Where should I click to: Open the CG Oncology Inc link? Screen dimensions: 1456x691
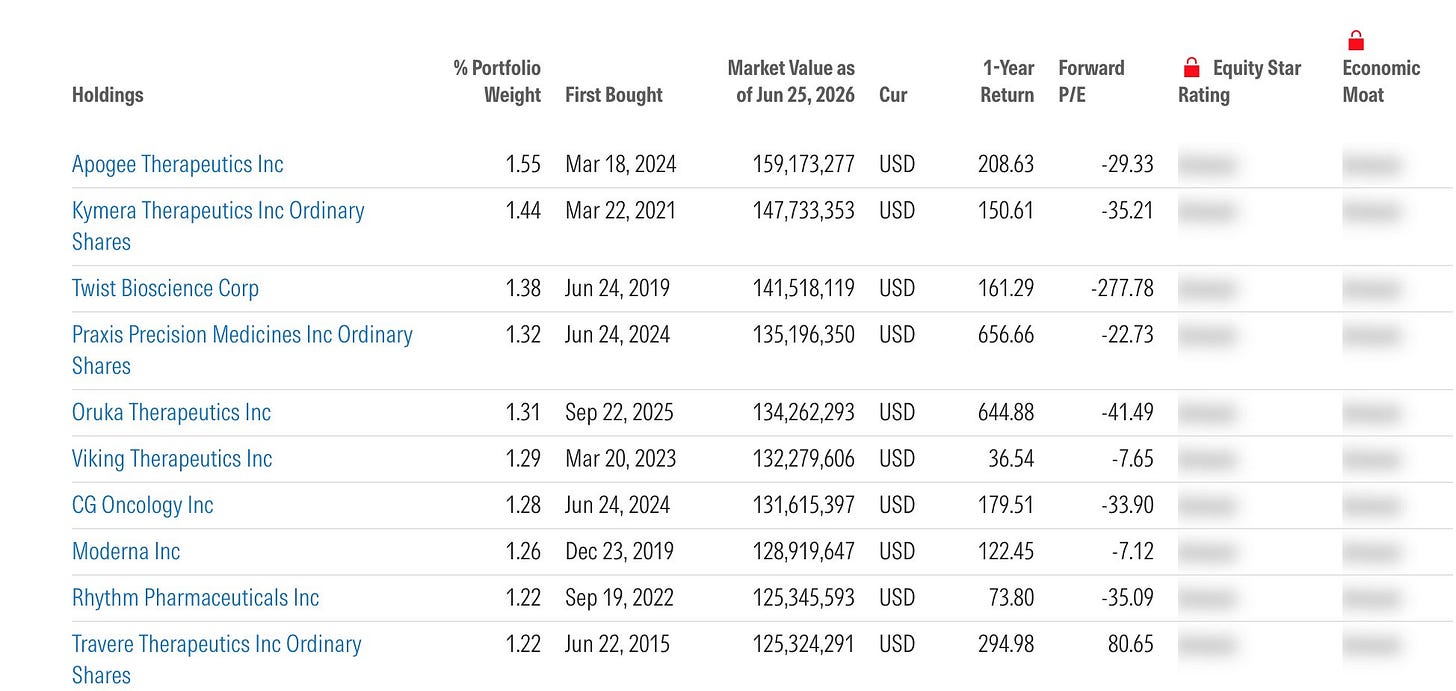(x=143, y=505)
